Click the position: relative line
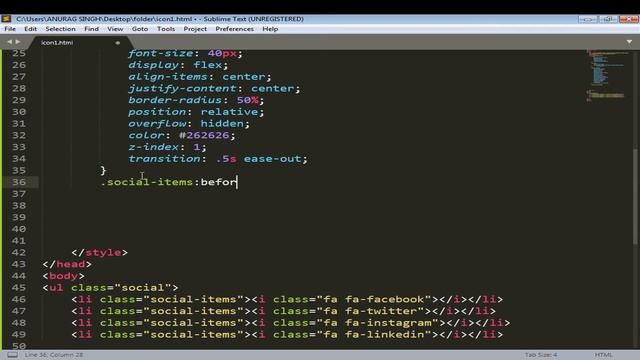 pyautogui.click(x=196, y=112)
